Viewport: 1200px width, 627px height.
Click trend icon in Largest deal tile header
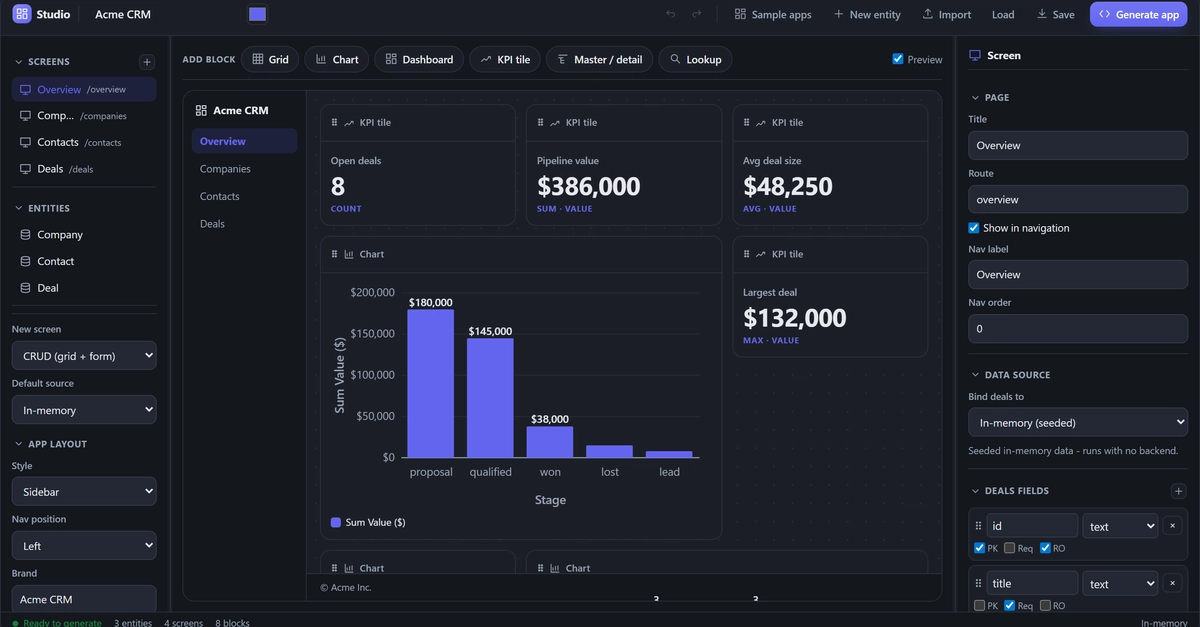pos(761,254)
